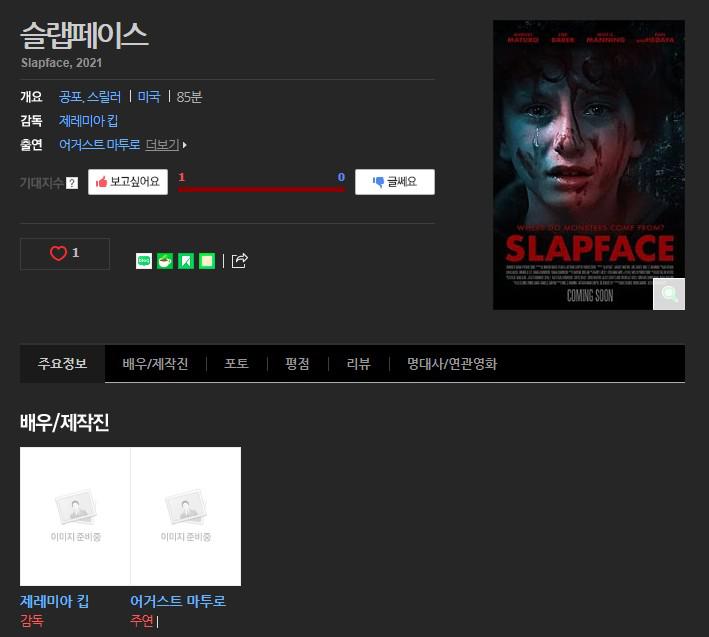Image resolution: width=709 pixels, height=637 pixels.
Task: Open 어거스트 마투로 placeholder photo
Action: point(186,516)
